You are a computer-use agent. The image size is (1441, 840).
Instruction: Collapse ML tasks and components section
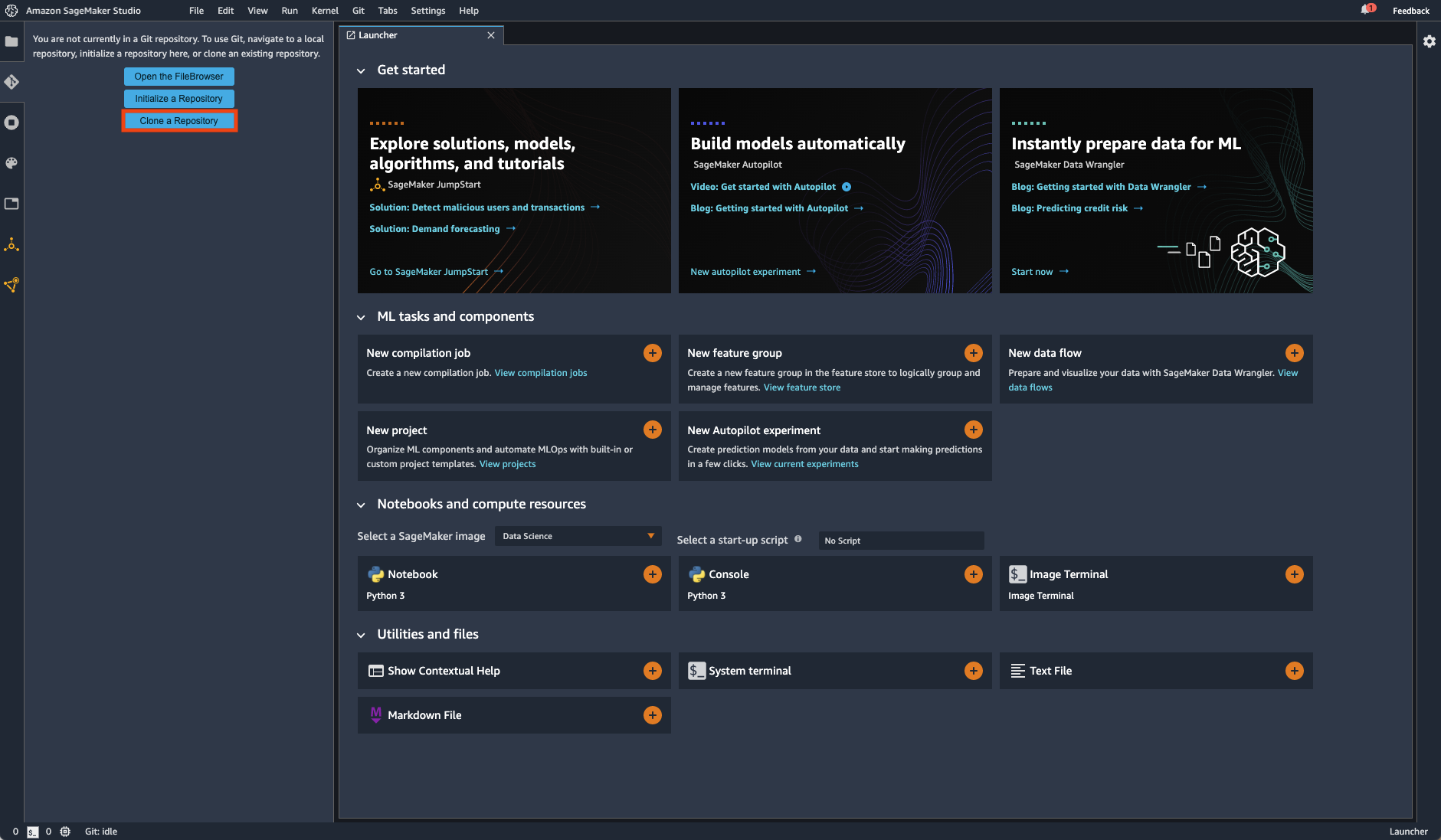click(x=361, y=317)
